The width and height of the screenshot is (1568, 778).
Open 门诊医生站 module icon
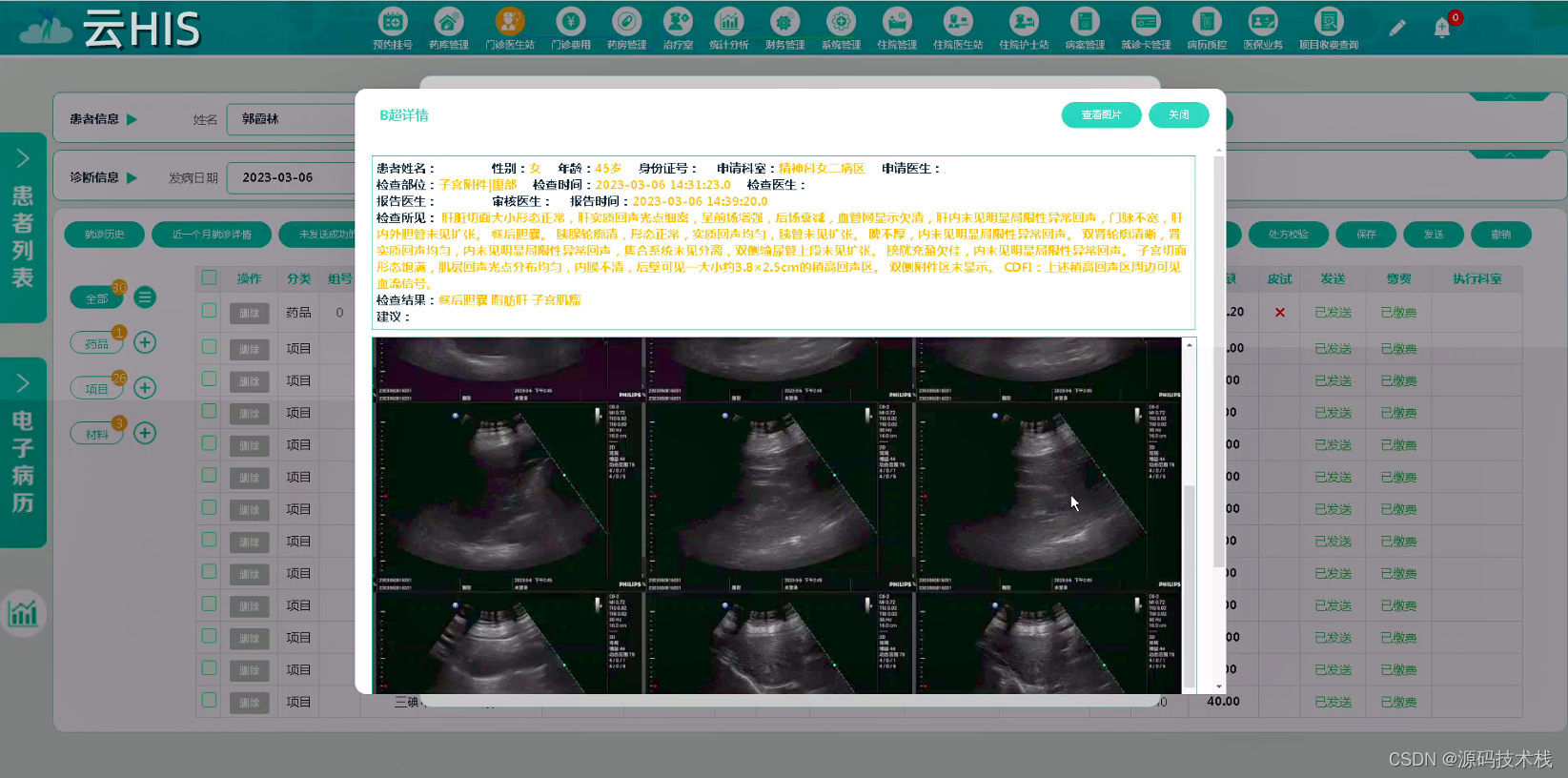click(510, 28)
